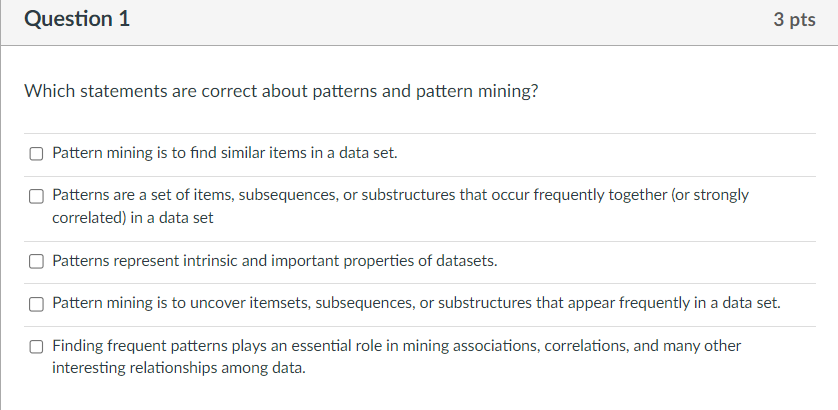
Task: Click the line 'correlated) in a data set'
Action: pos(132,216)
